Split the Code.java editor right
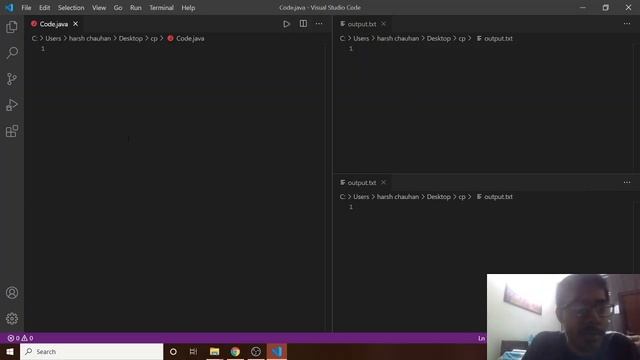 click(x=303, y=24)
